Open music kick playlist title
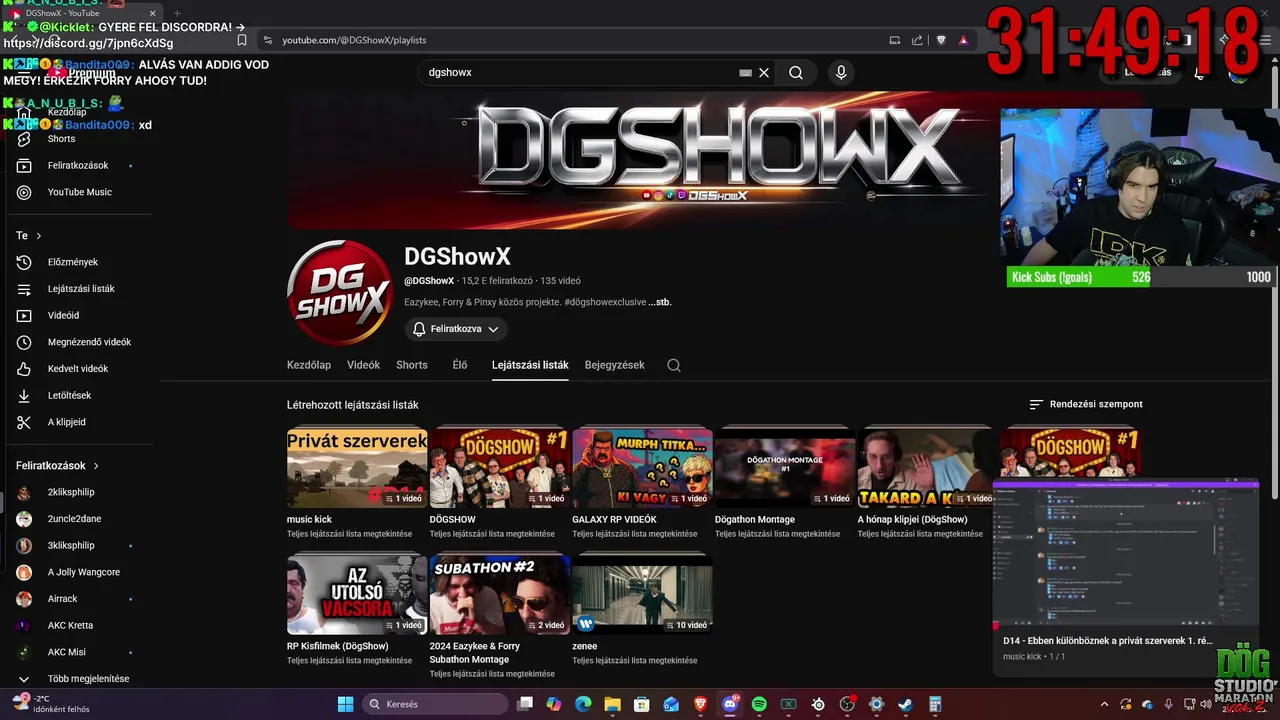This screenshot has height=720, width=1280. pos(309,519)
